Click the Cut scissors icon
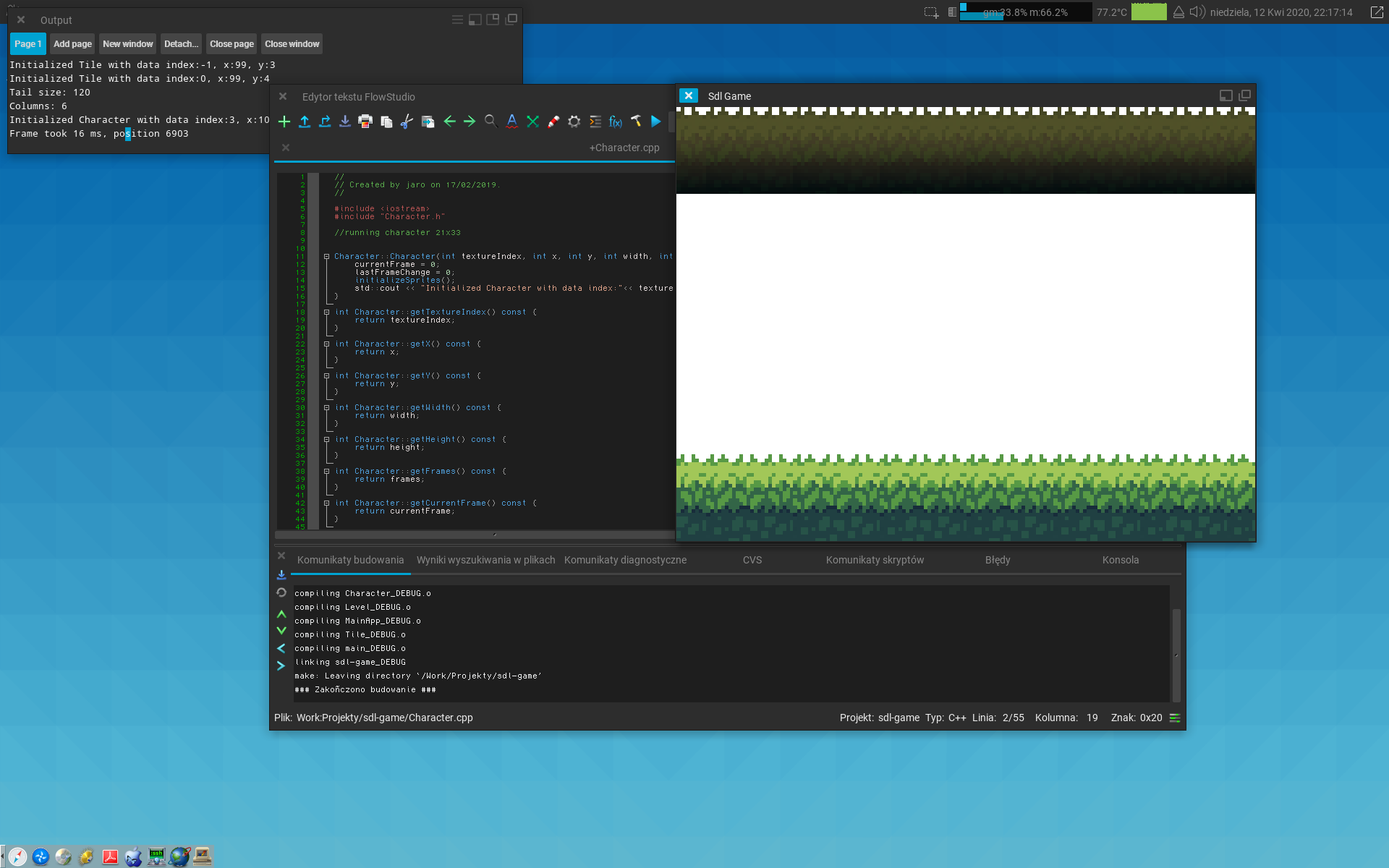This screenshot has width=1389, height=868. click(x=407, y=122)
